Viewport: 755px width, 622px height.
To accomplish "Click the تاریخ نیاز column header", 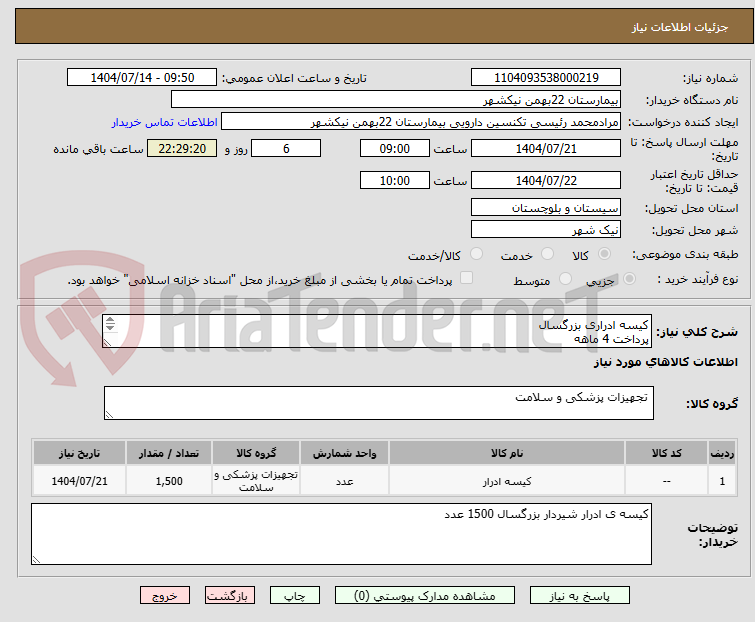I will click(x=79, y=453).
